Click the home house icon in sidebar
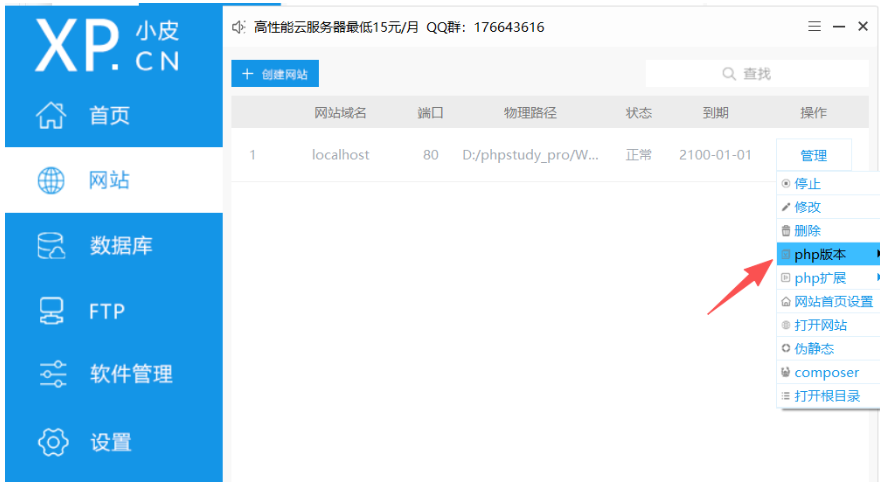880x494 pixels. pyautogui.click(x=51, y=116)
